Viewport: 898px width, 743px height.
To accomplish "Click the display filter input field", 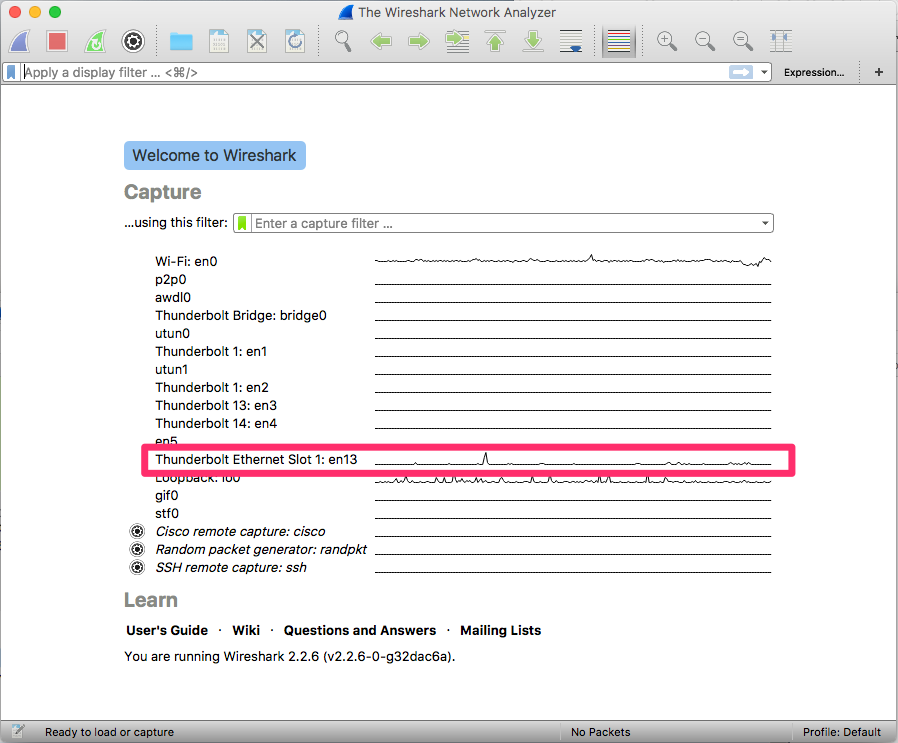I will [x=375, y=72].
